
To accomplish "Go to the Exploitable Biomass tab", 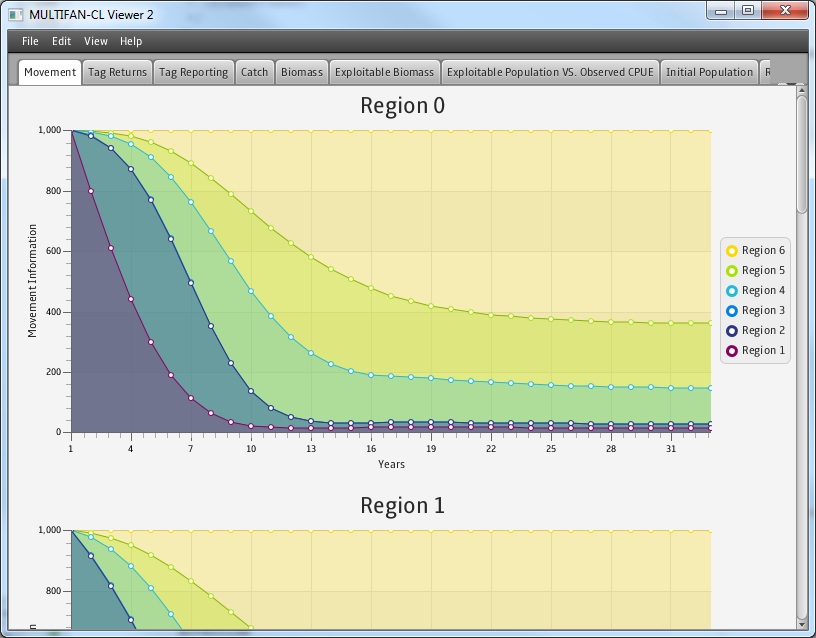I will coord(385,72).
